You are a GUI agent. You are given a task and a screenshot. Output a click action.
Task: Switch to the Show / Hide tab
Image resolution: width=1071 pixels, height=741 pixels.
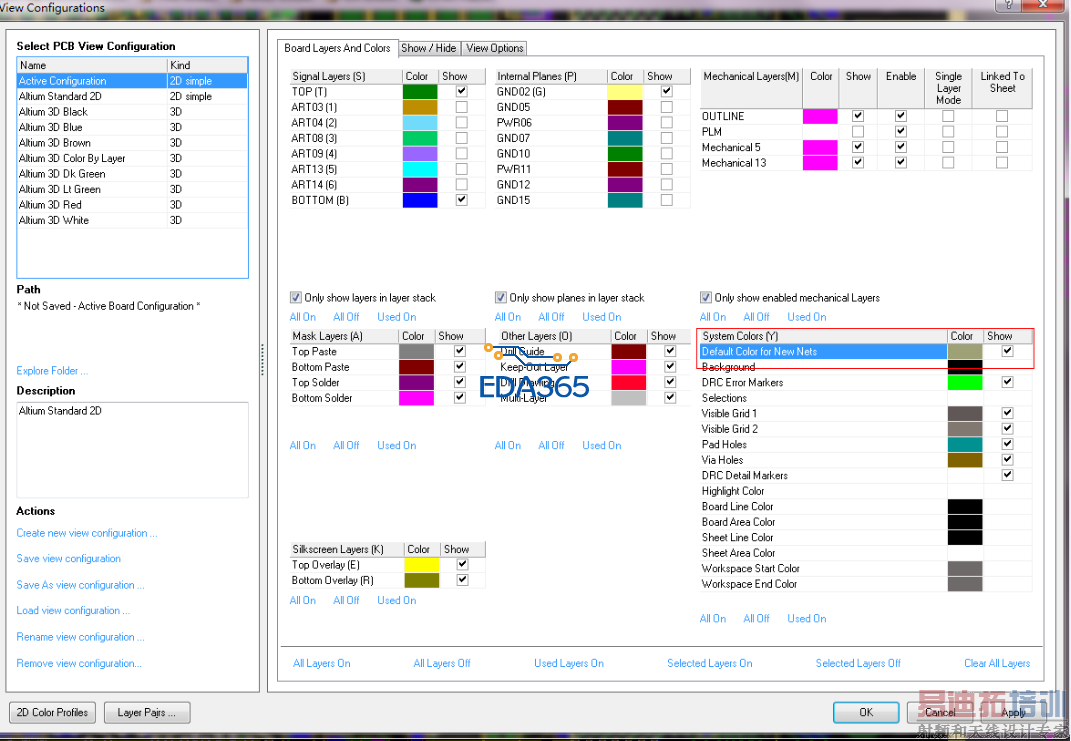pos(428,48)
